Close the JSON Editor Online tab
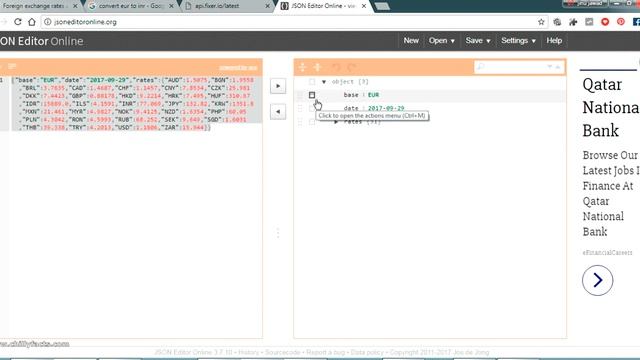The height and width of the screenshot is (360, 640). pos(364,6)
